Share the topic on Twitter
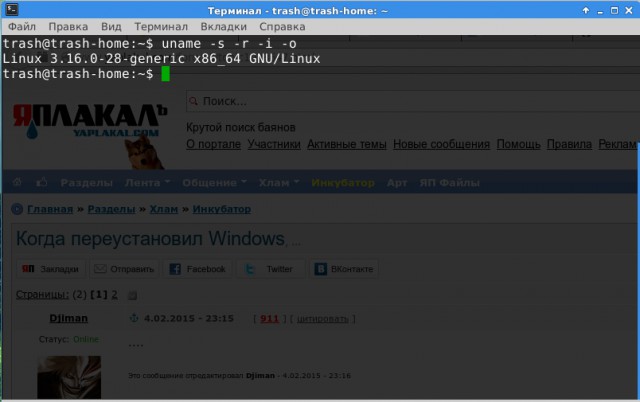 point(270,269)
